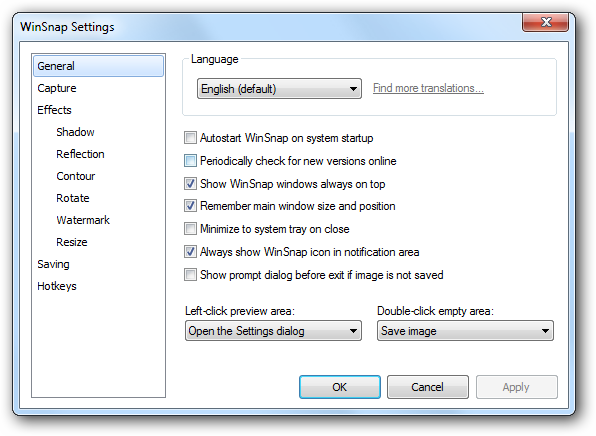Image resolution: width=596 pixels, height=436 pixels.
Task: Tick Show prompt dialog before exit
Action: tap(190, 274)
